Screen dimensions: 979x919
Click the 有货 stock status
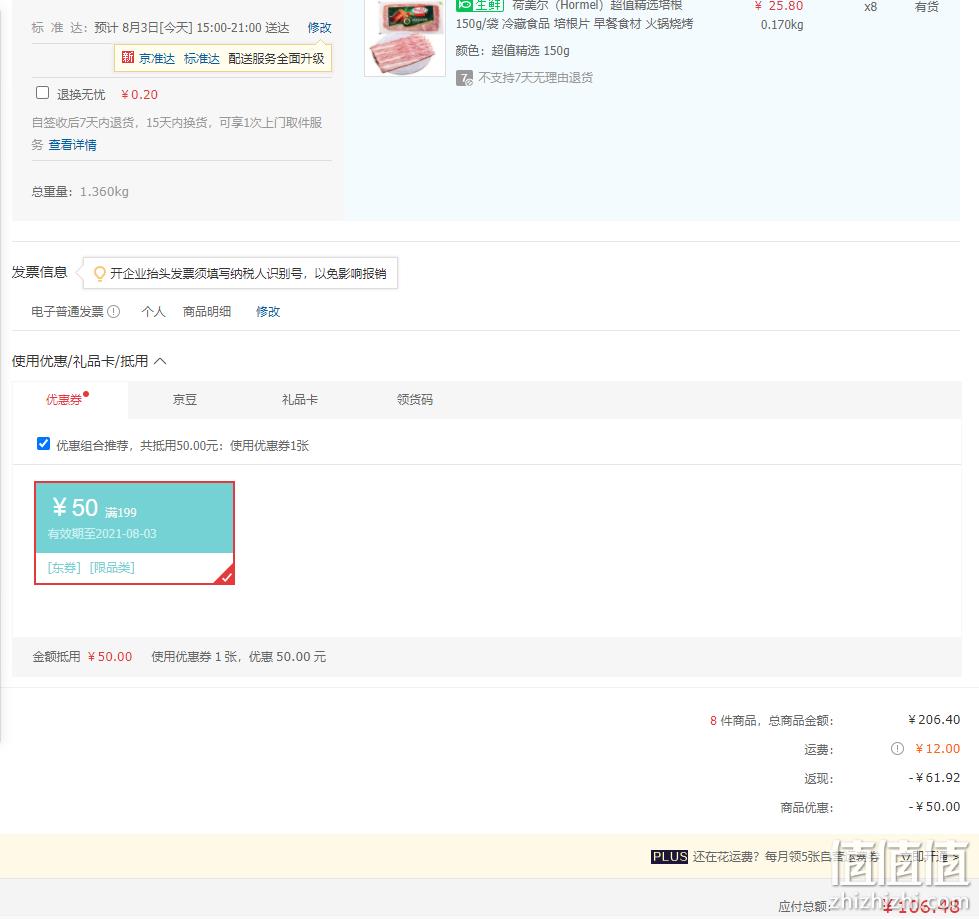[x=927, y=7]
